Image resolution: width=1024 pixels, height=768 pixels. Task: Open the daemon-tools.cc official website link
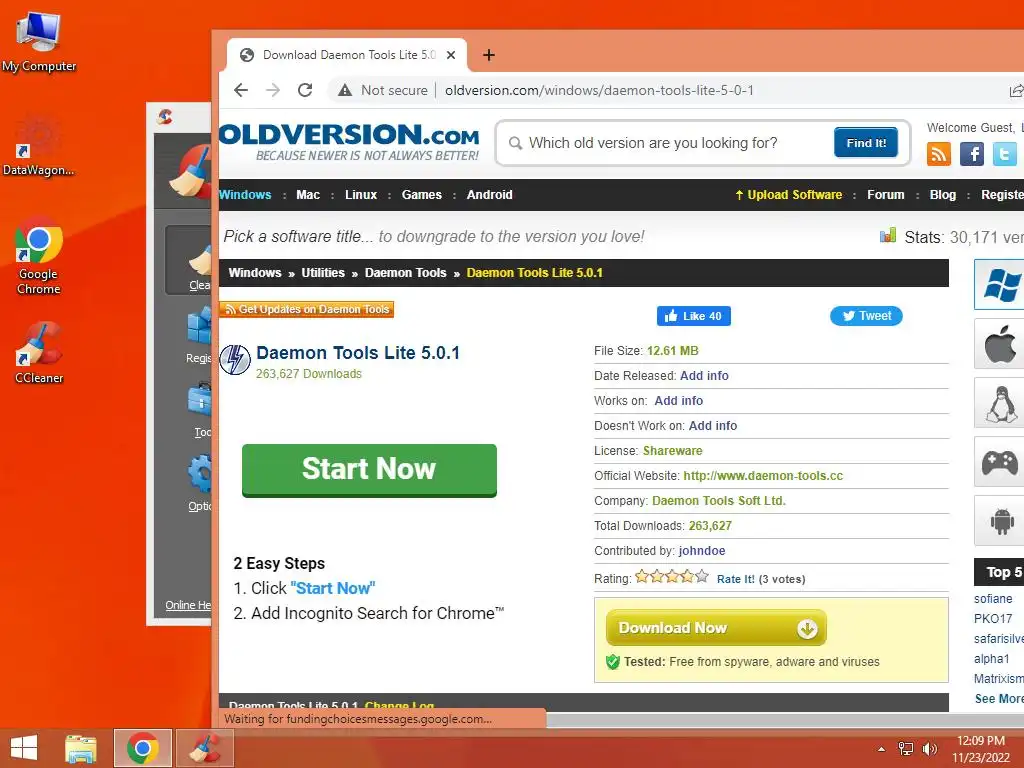[x=763, y=476]
